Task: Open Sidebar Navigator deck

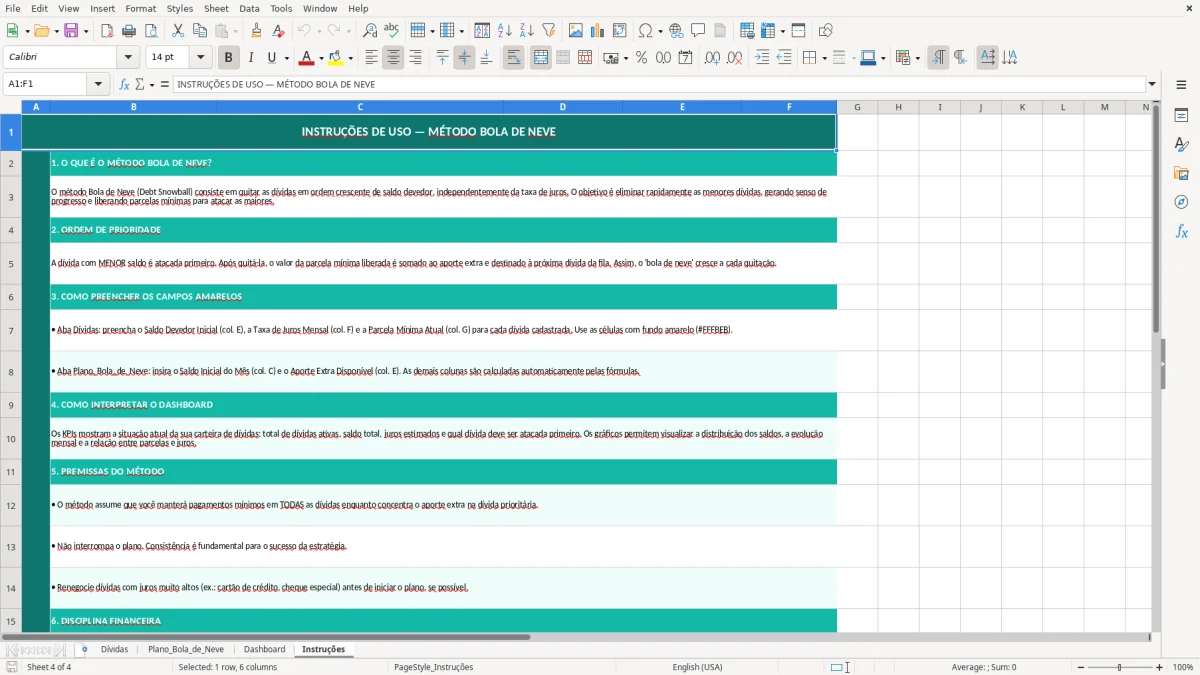Action: [x=1181, y=202]
